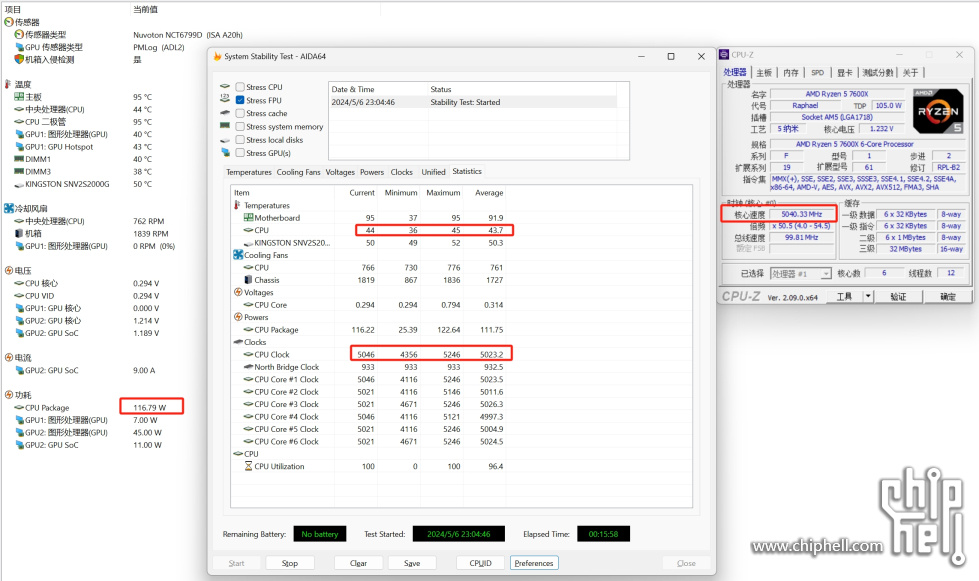Click the Clear button

click(358, 563)
